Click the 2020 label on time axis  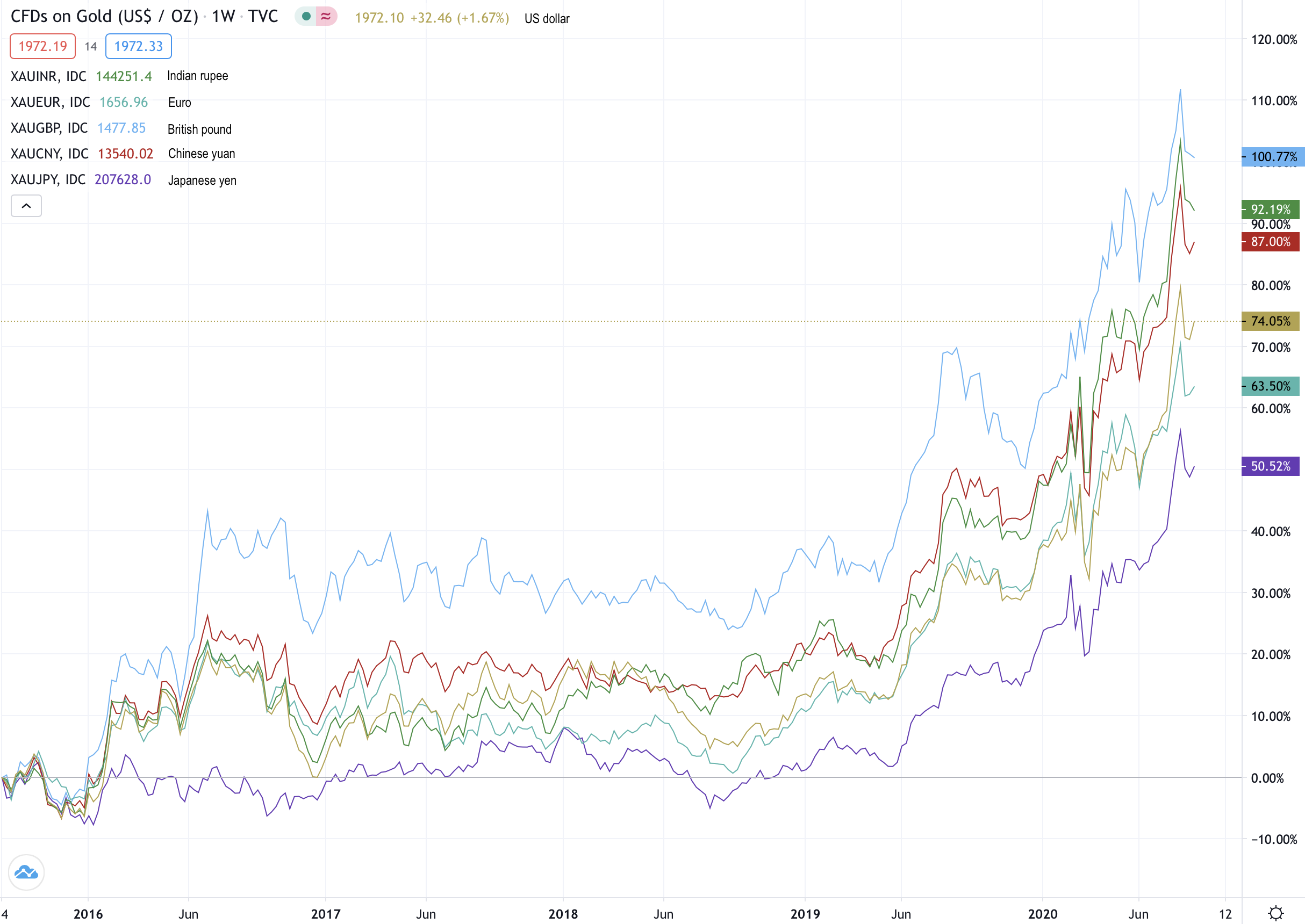(x=1042, y=914)
